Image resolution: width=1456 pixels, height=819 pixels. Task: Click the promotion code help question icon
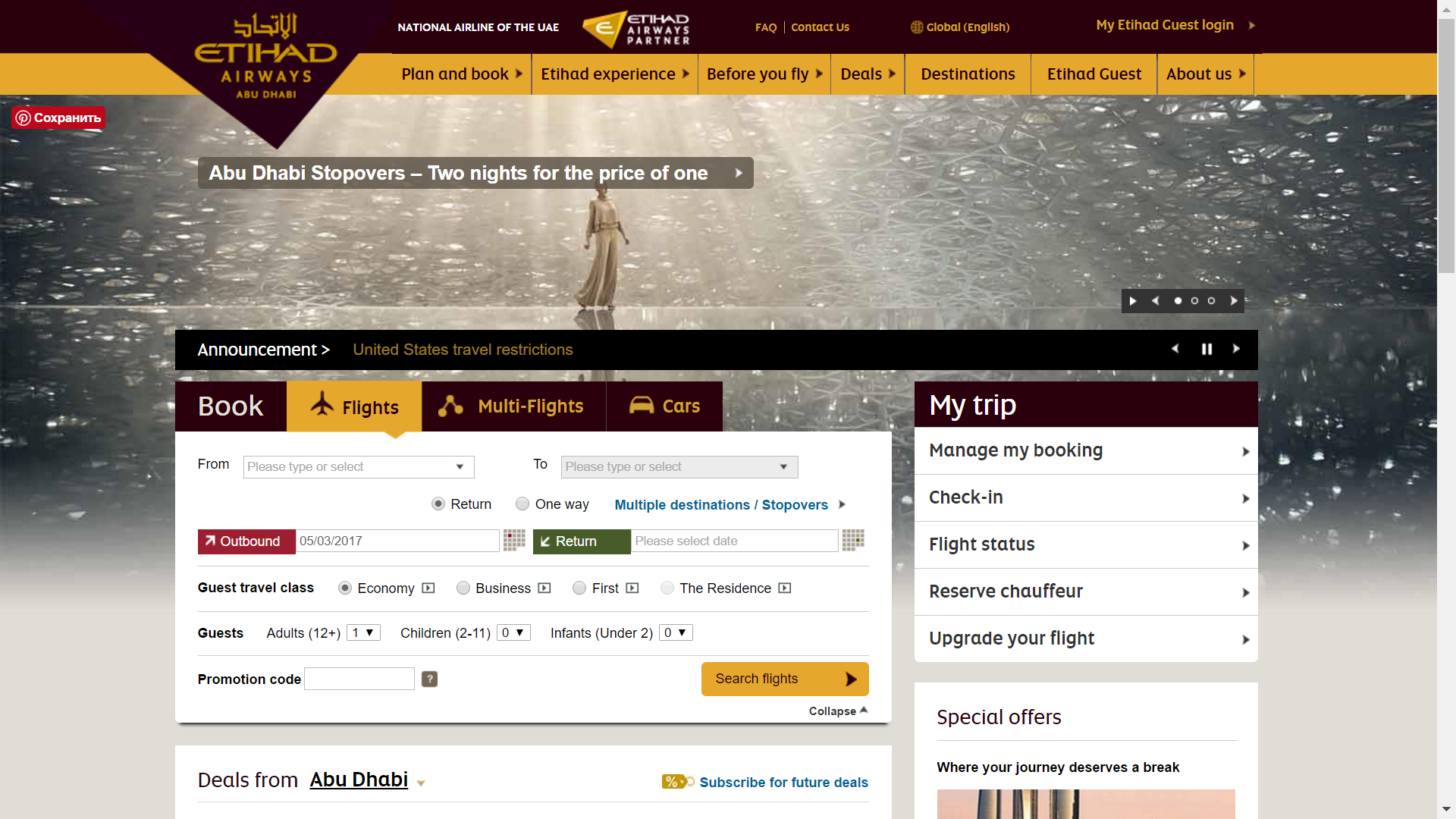click(429, 679)
